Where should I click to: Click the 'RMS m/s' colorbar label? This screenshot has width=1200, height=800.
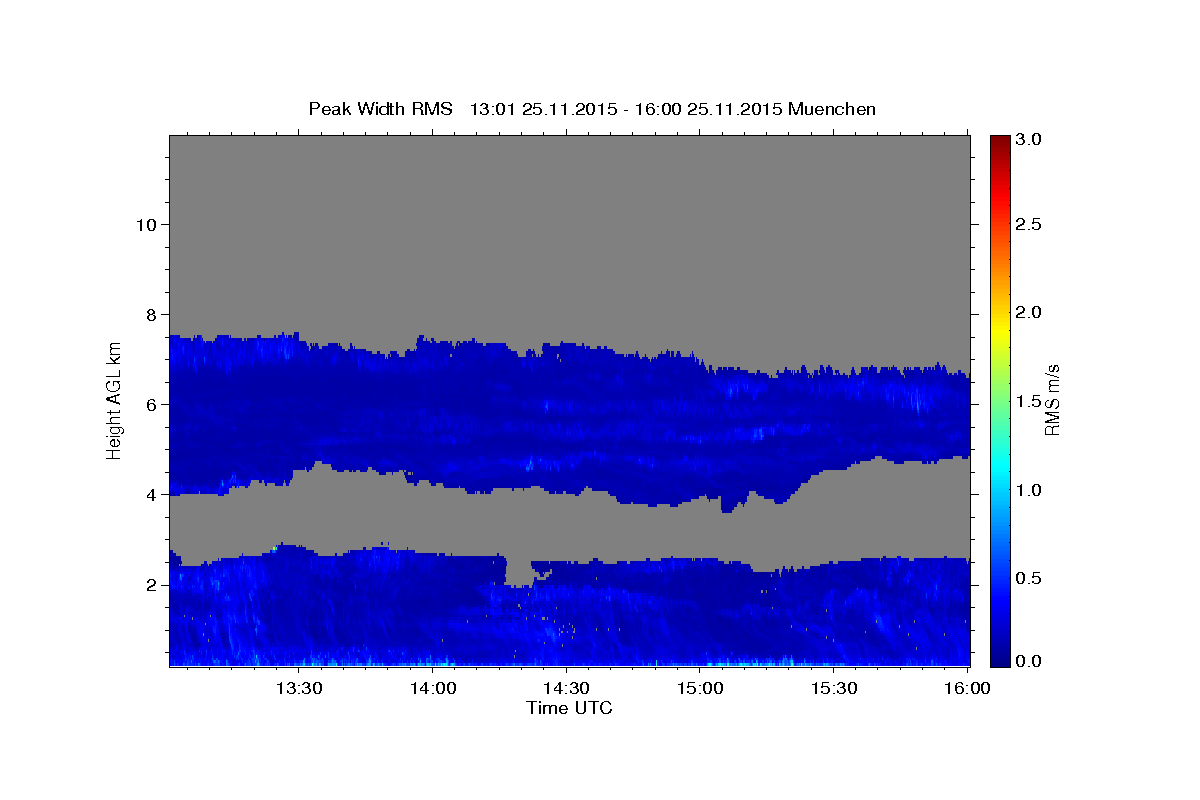point(1052,400)
